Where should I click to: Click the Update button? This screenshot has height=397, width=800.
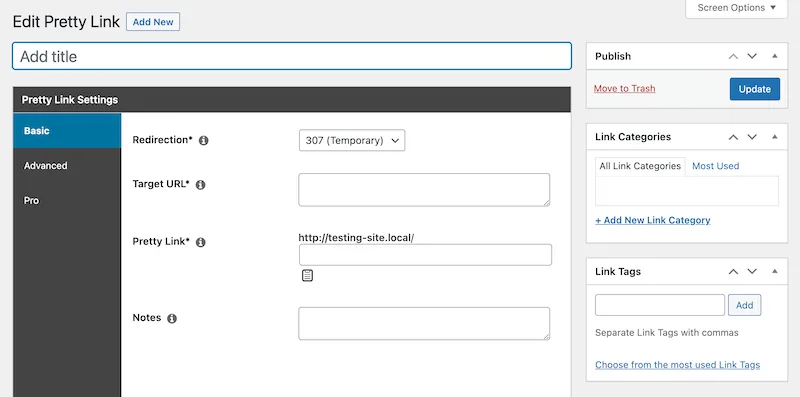point(755,89)
